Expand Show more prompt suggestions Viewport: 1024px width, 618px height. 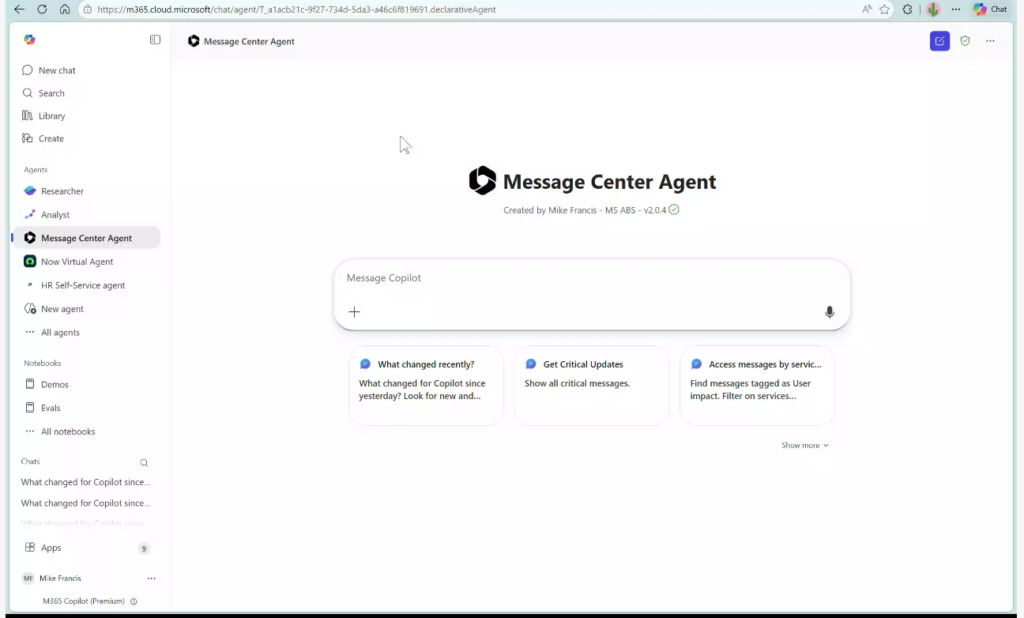click(805, 445)
